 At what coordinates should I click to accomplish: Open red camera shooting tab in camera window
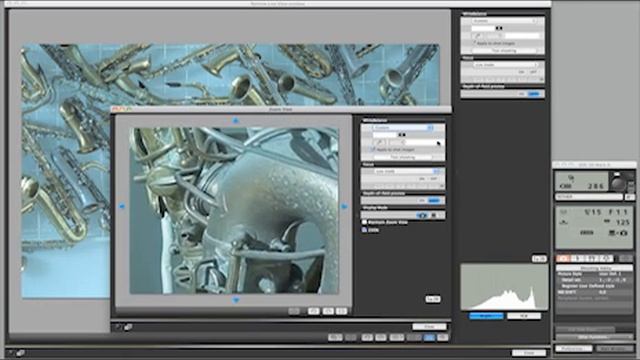tap(563, 259)
